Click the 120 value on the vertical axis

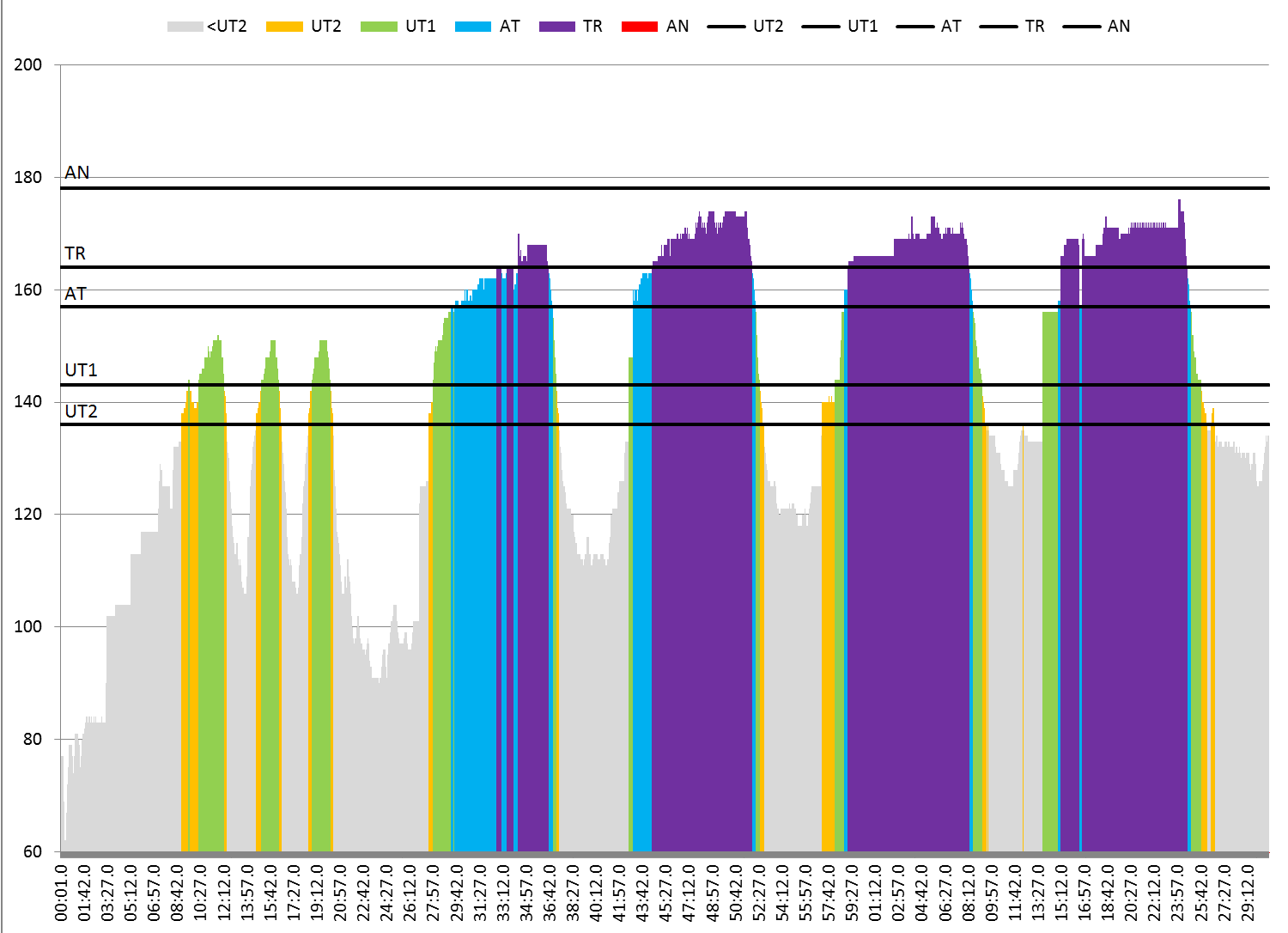pyautogui.click(x=28, y=515)
